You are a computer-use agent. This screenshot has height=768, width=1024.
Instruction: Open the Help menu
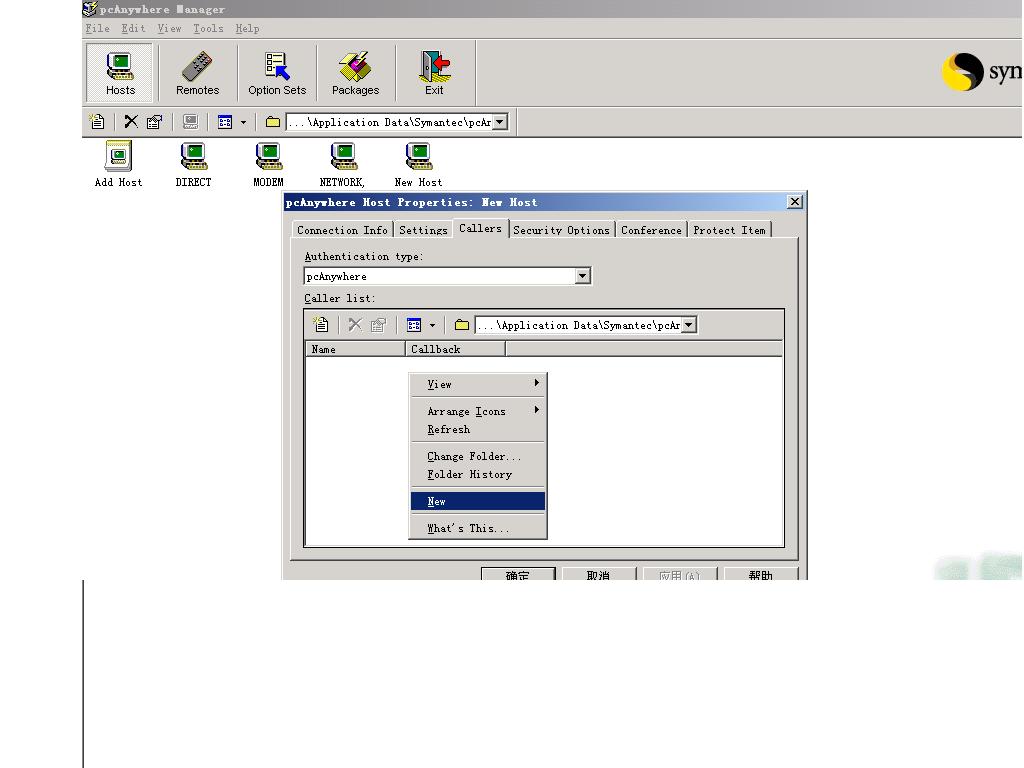click(x=248, y=29)
